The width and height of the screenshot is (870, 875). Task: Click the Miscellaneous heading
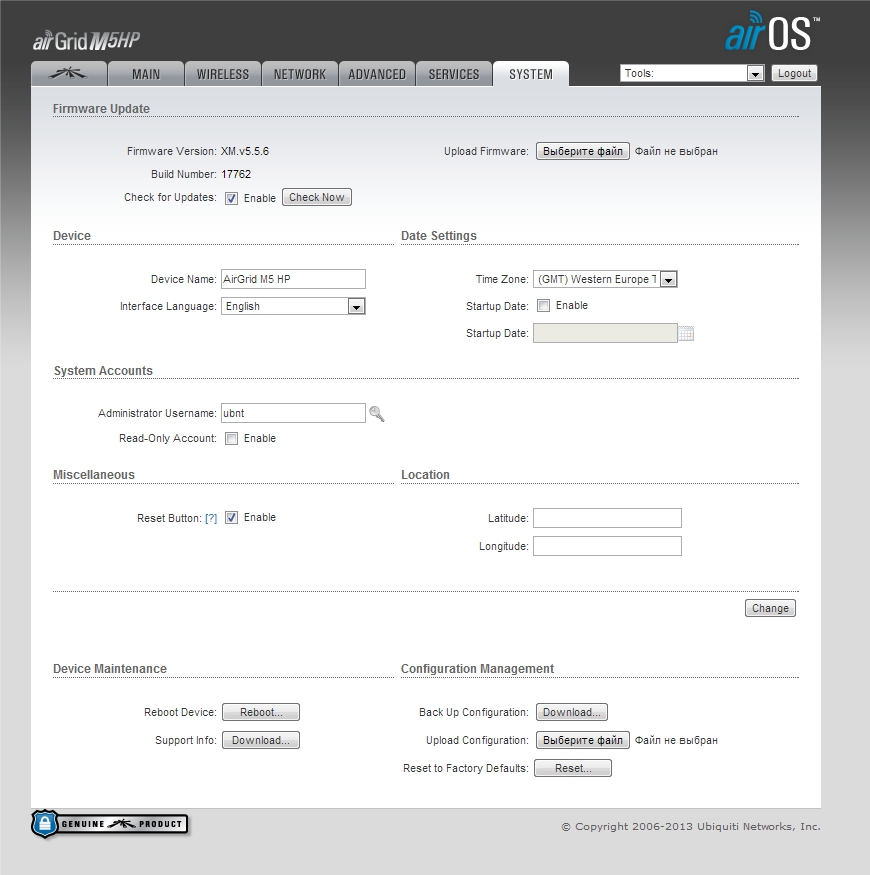pyautogui.click(x=94, y=474)
